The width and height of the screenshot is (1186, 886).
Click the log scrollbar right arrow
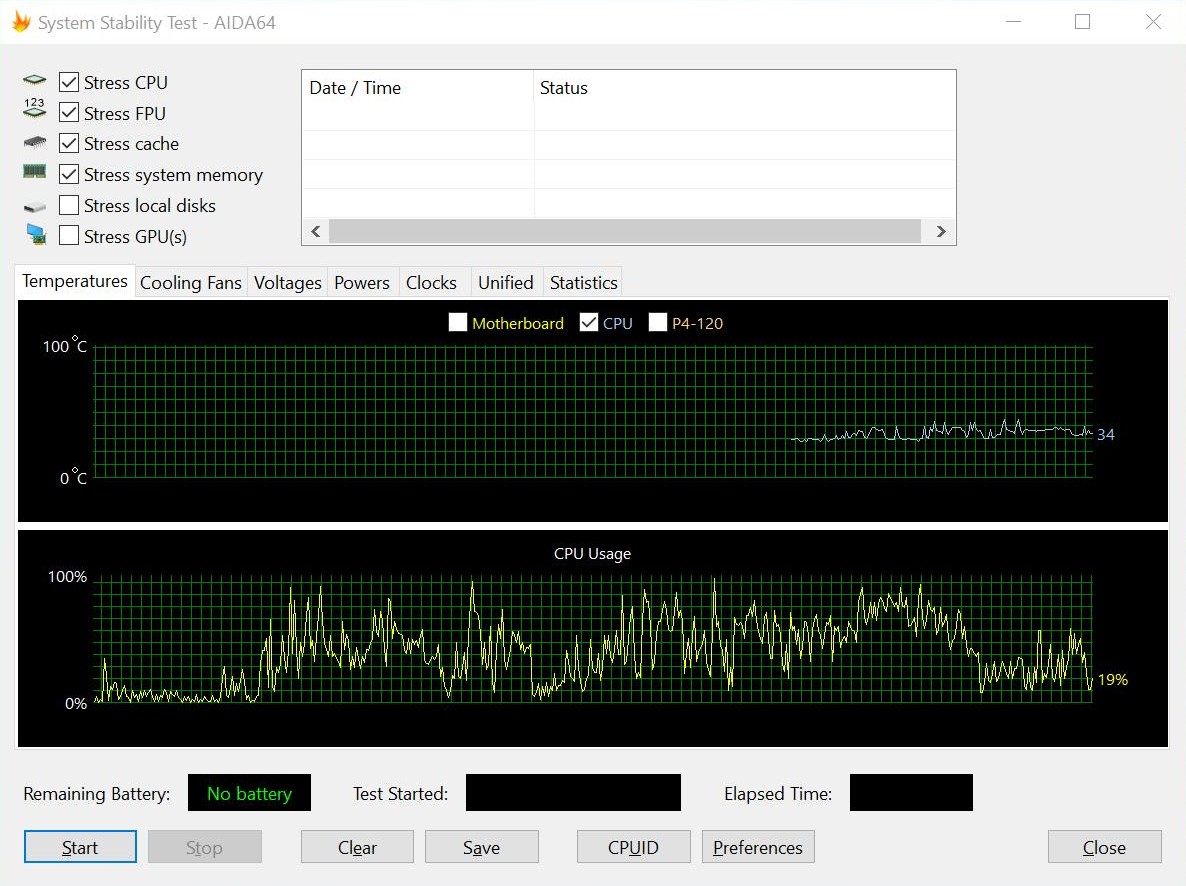point(940,232)
